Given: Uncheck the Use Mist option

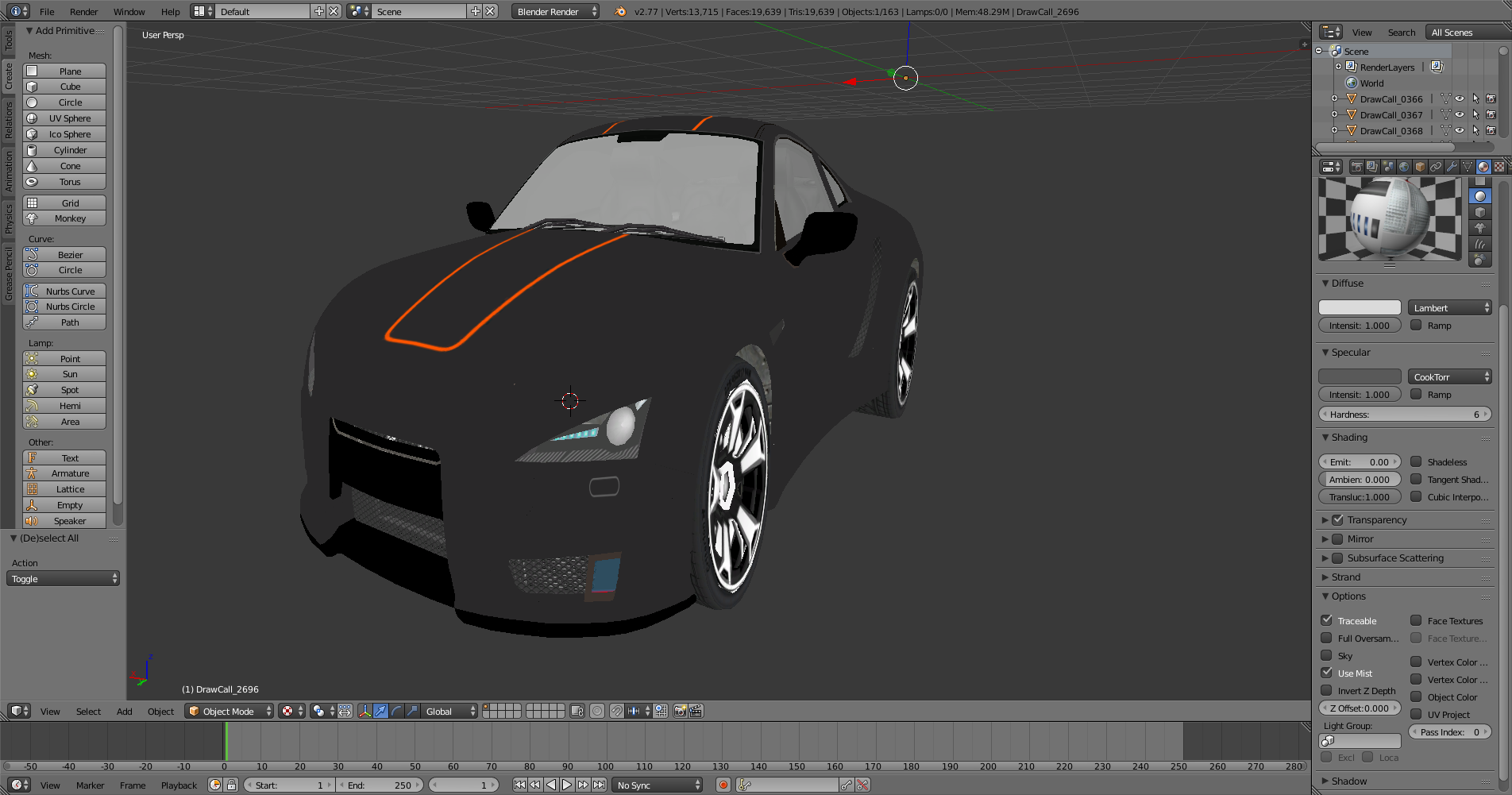Looking at the screenshot, I should click(1326, 673).
